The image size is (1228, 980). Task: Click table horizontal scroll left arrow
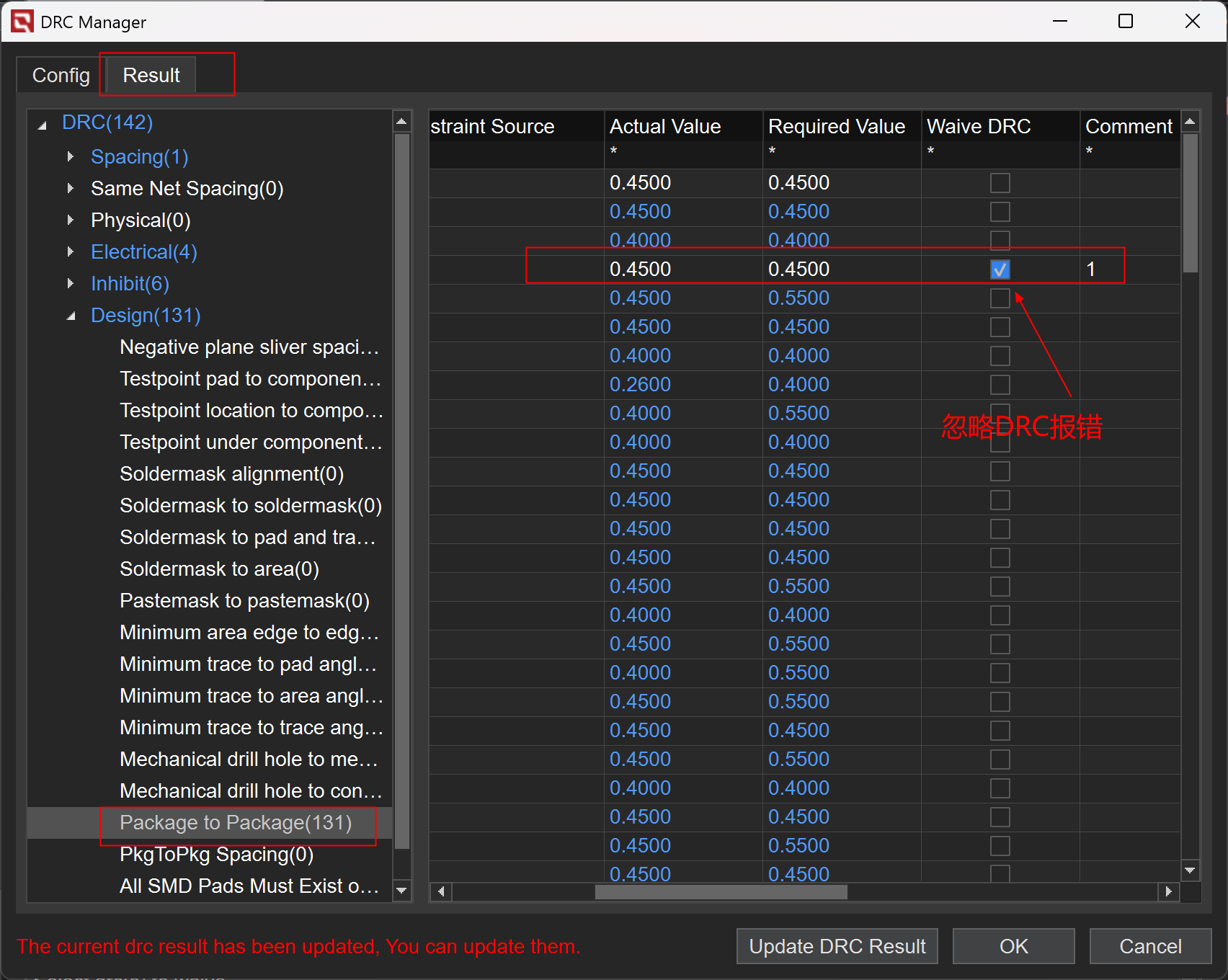click(x=441, y=892)
